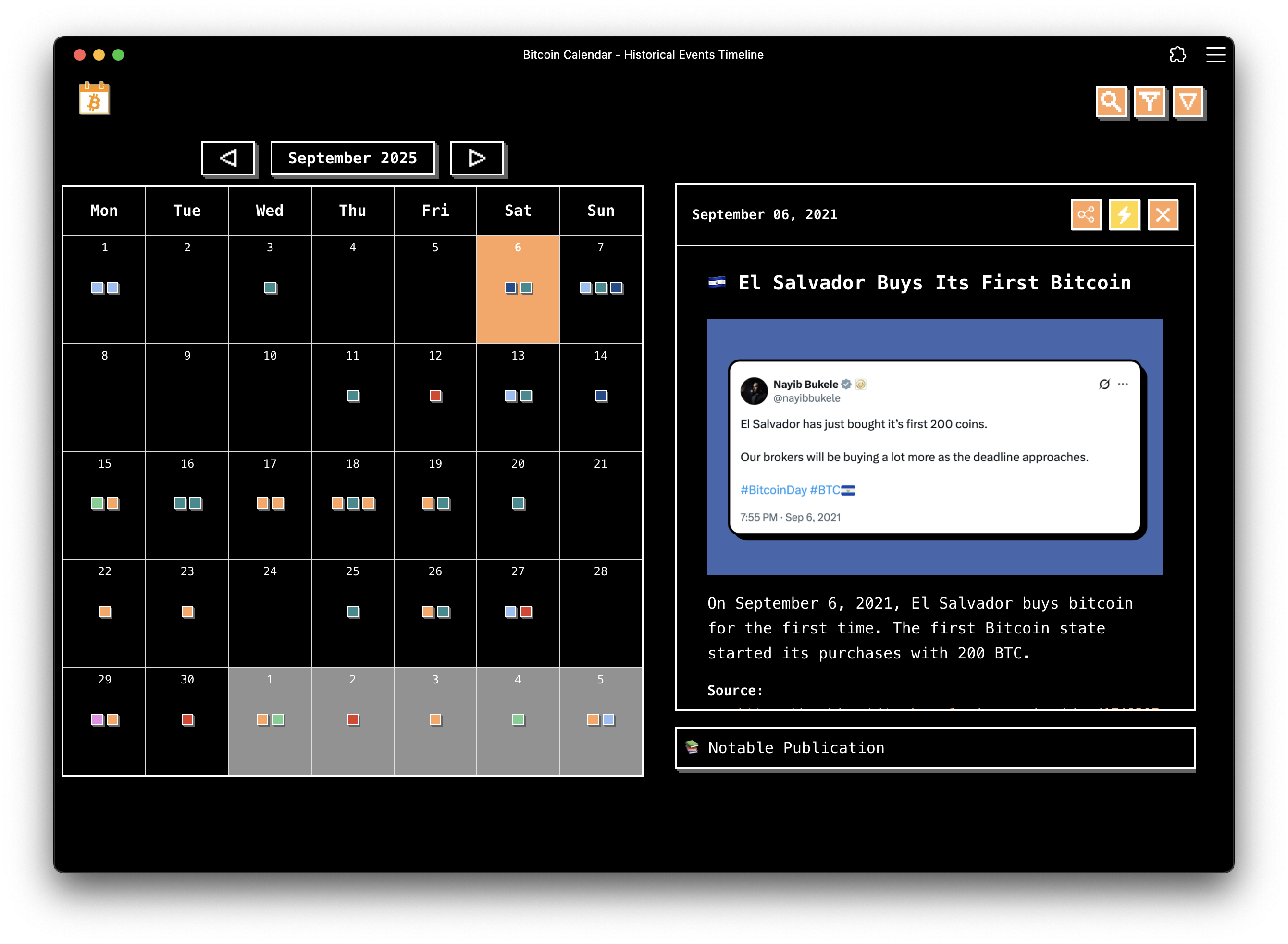Click the teal event marker on September 3

(270, 287)
